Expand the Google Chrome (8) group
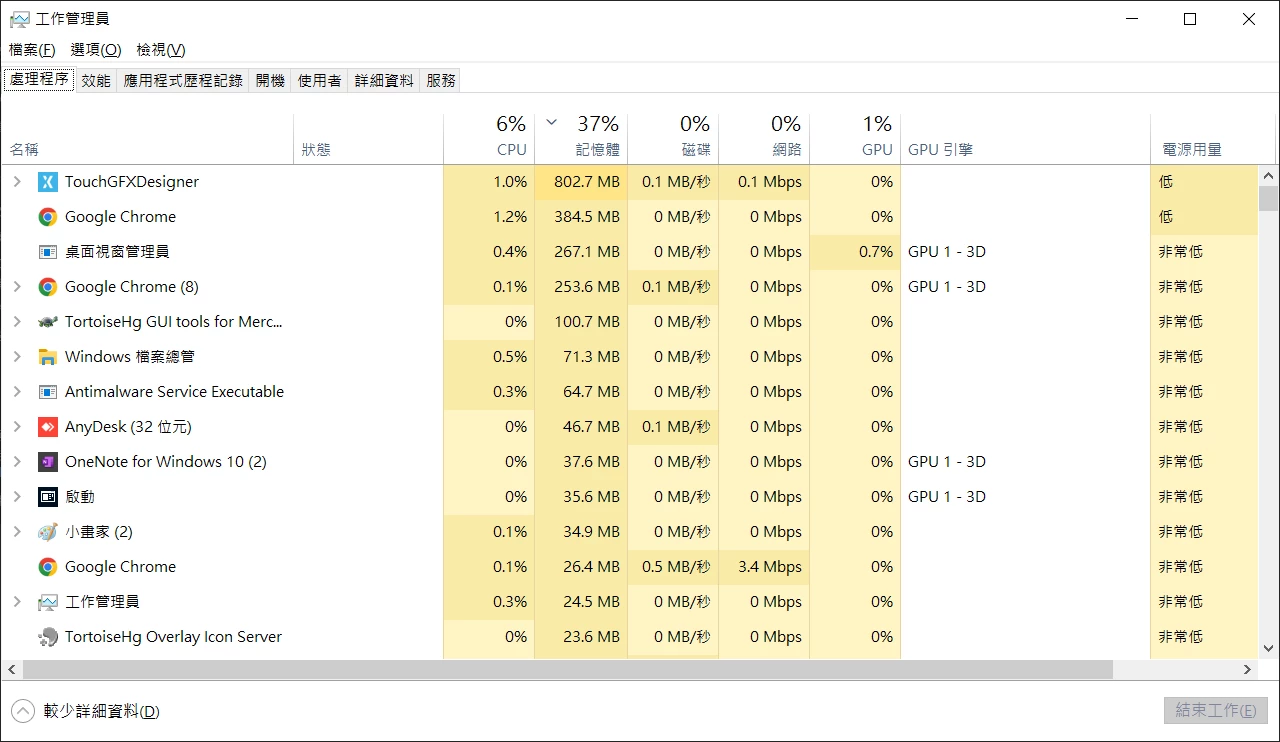 pos(16,287)
